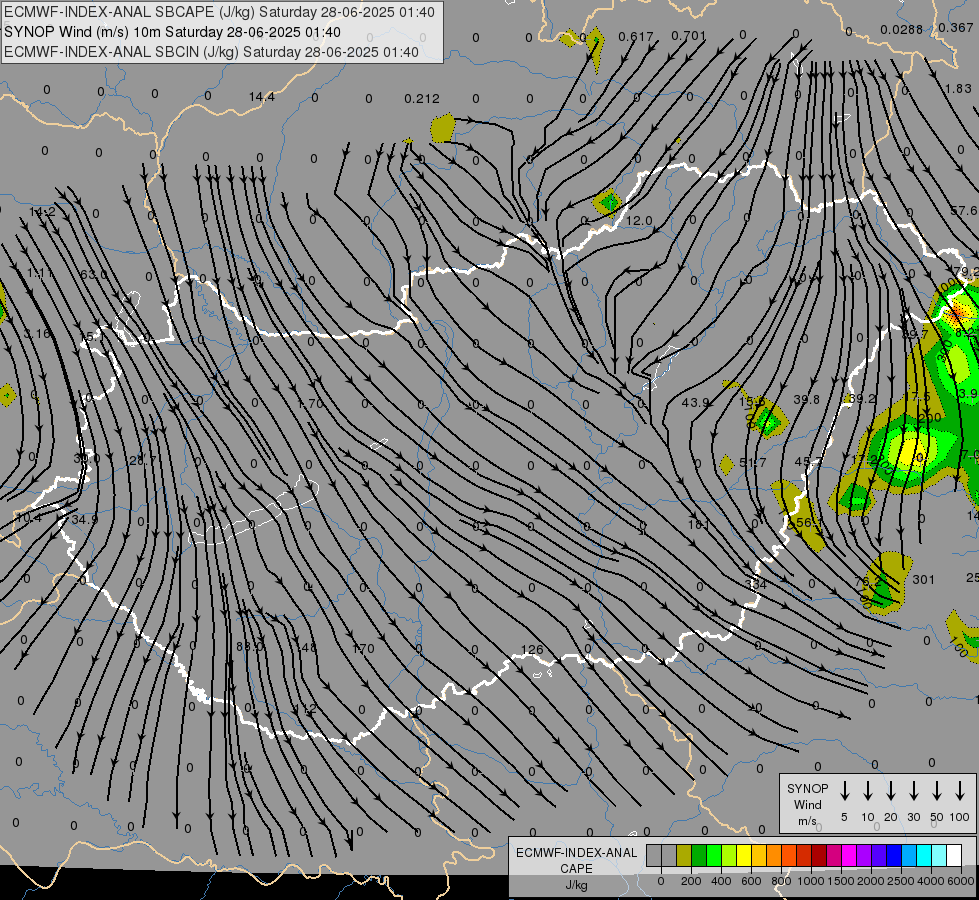Pick the white CAPE legend swatch
The height and width of the screenshot is (900, 979).
(x=955, y=855)
